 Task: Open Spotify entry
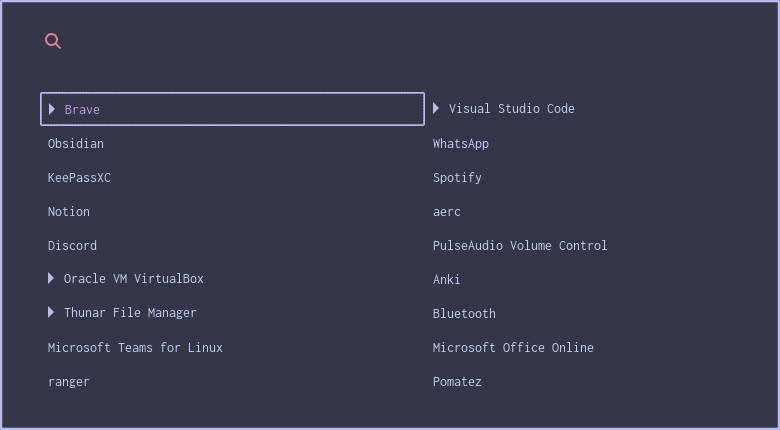(457, 178)
